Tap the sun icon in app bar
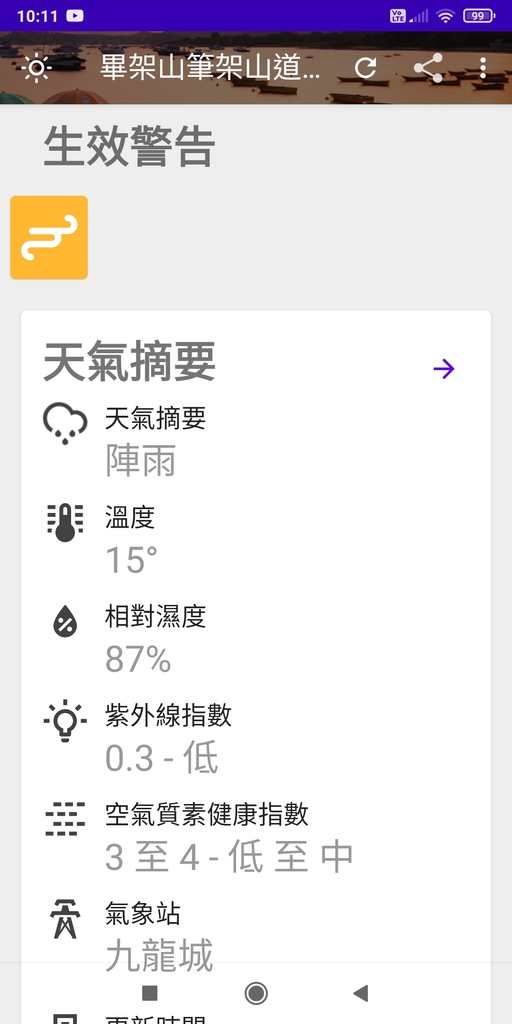 pyautogui.click(x=36, y=68)
